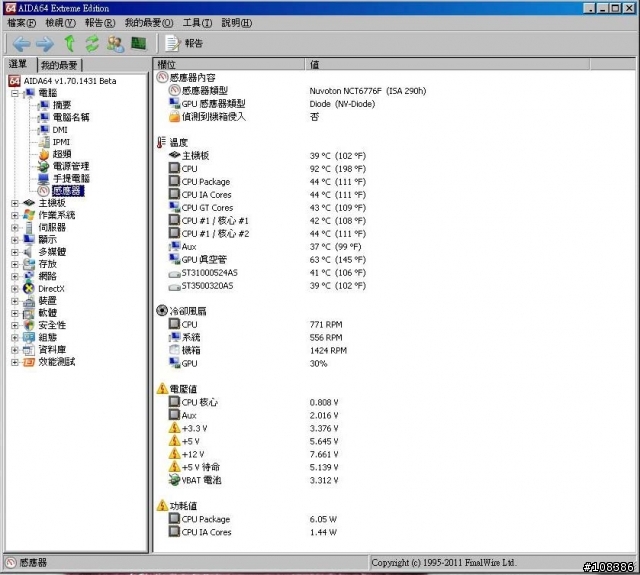Click the 冷卻風扇 fan icon
The image size is (640, 575).
pos(162,311)
